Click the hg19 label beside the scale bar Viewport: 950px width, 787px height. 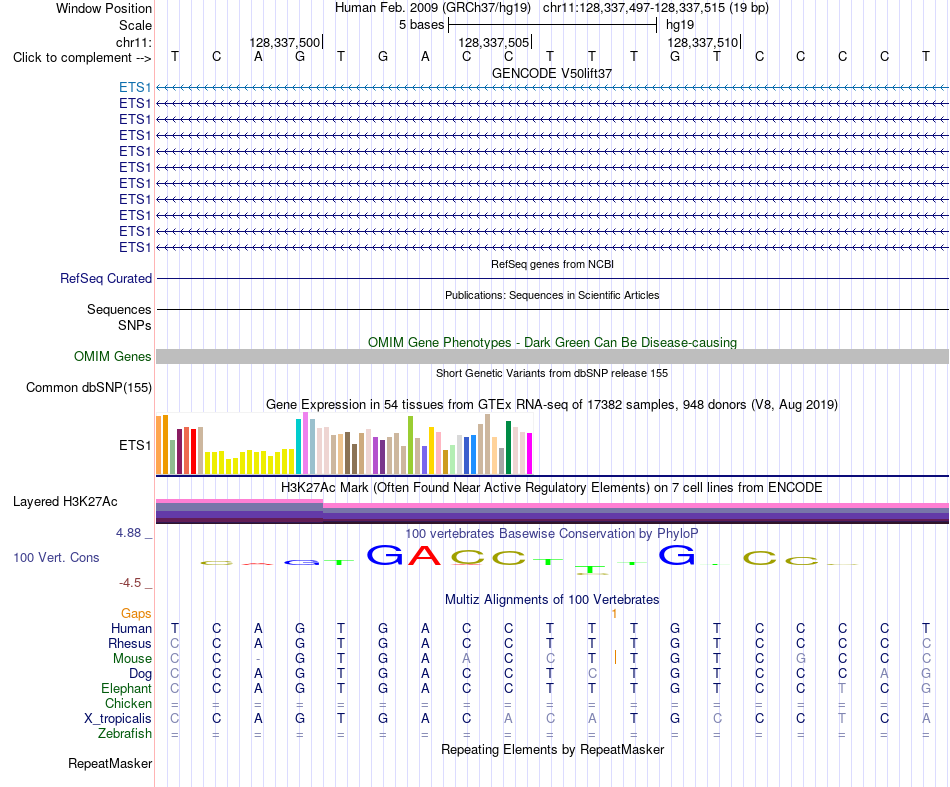pyautogui.click(x=680, y=25)
